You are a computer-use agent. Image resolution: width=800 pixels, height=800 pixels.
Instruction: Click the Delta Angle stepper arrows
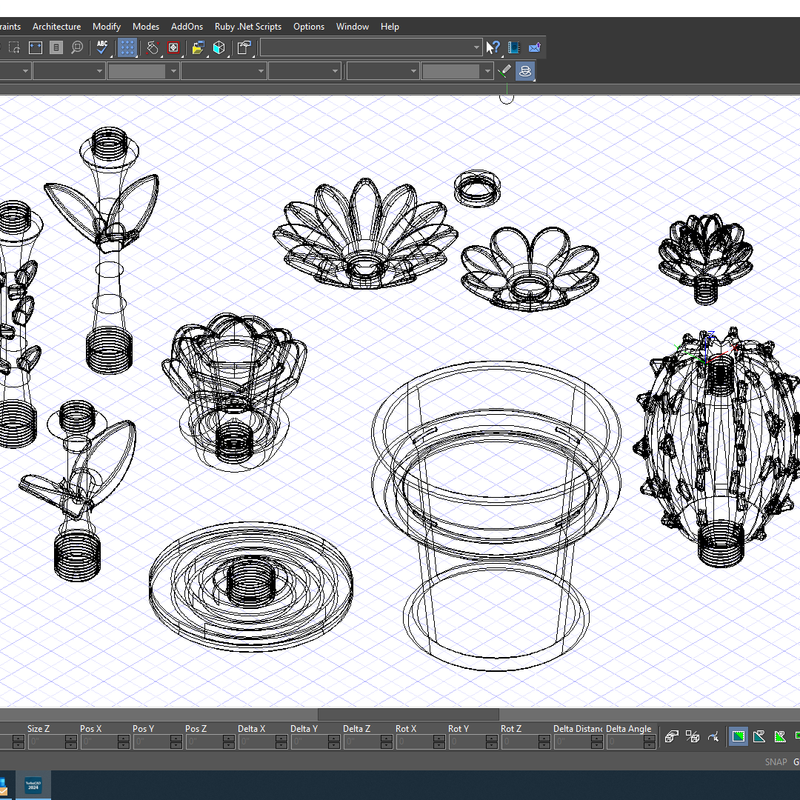tap(649, 741)
